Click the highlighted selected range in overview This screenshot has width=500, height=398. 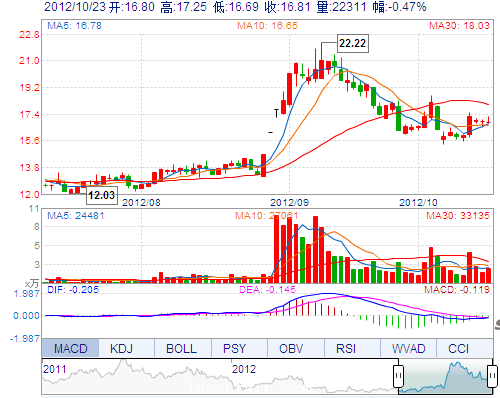445,377
